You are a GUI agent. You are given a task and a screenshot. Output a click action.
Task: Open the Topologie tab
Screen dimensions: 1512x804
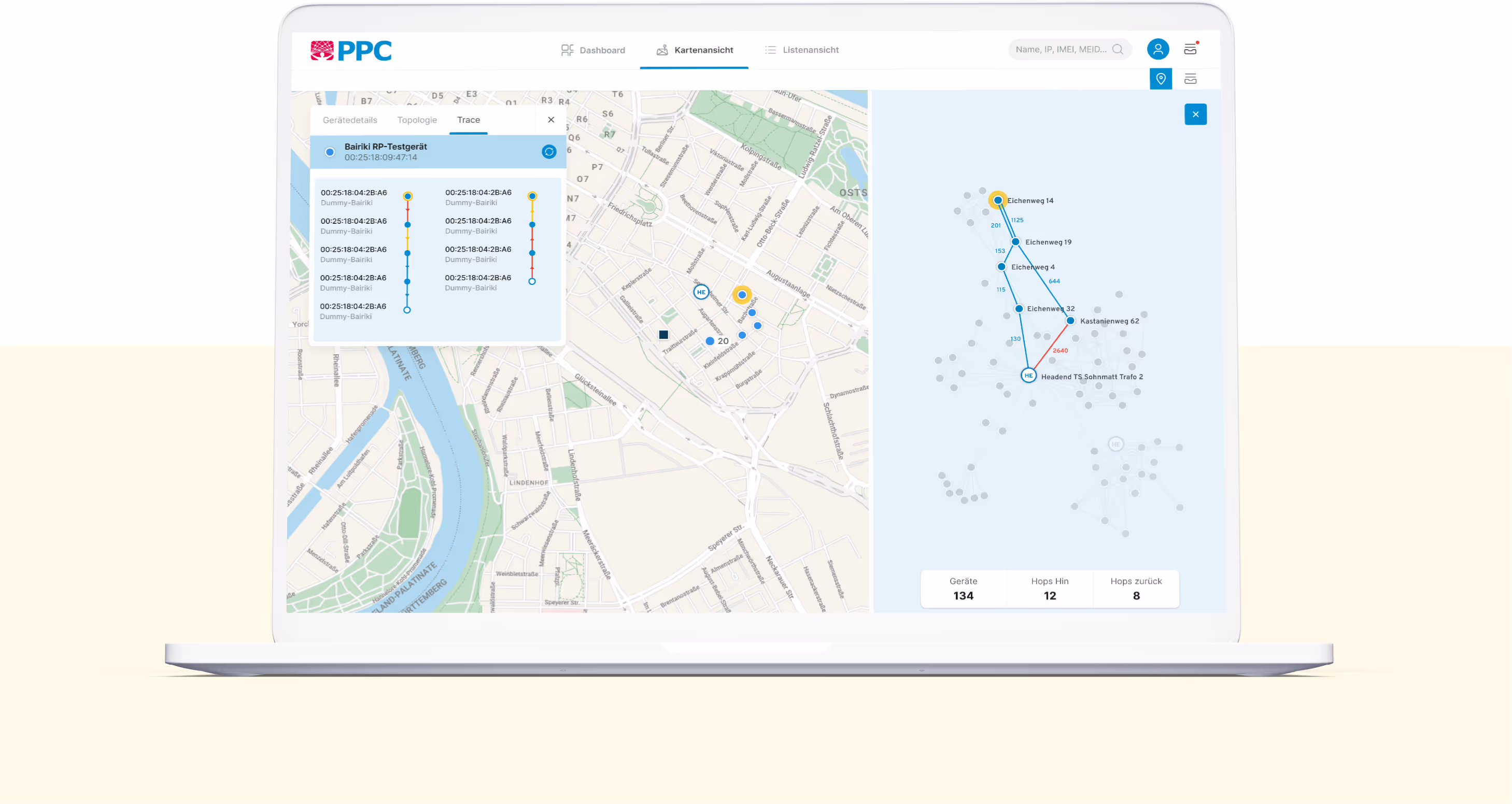pyautogui.click(x=417, y=120)
